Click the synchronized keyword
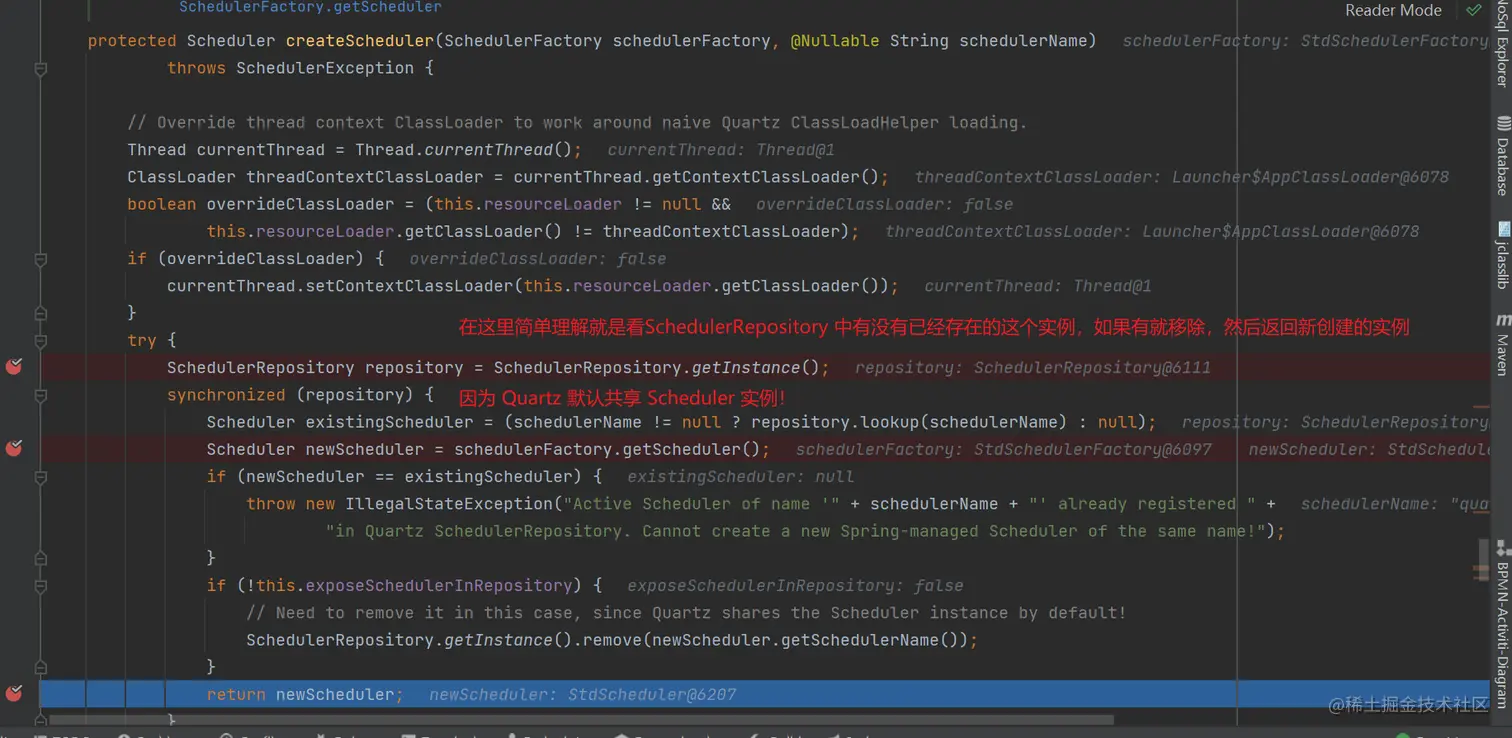Viewport: 1512px width, 738px height. point(226,395)
